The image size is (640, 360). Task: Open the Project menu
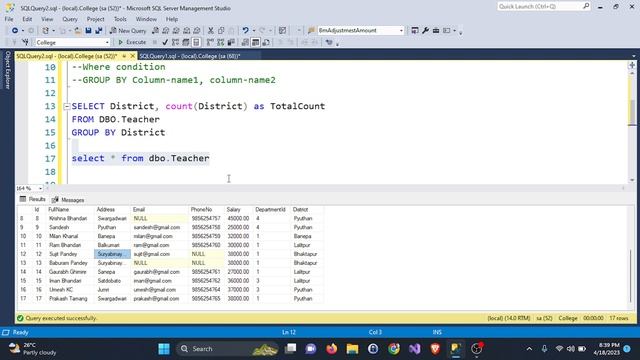[95, 19]
